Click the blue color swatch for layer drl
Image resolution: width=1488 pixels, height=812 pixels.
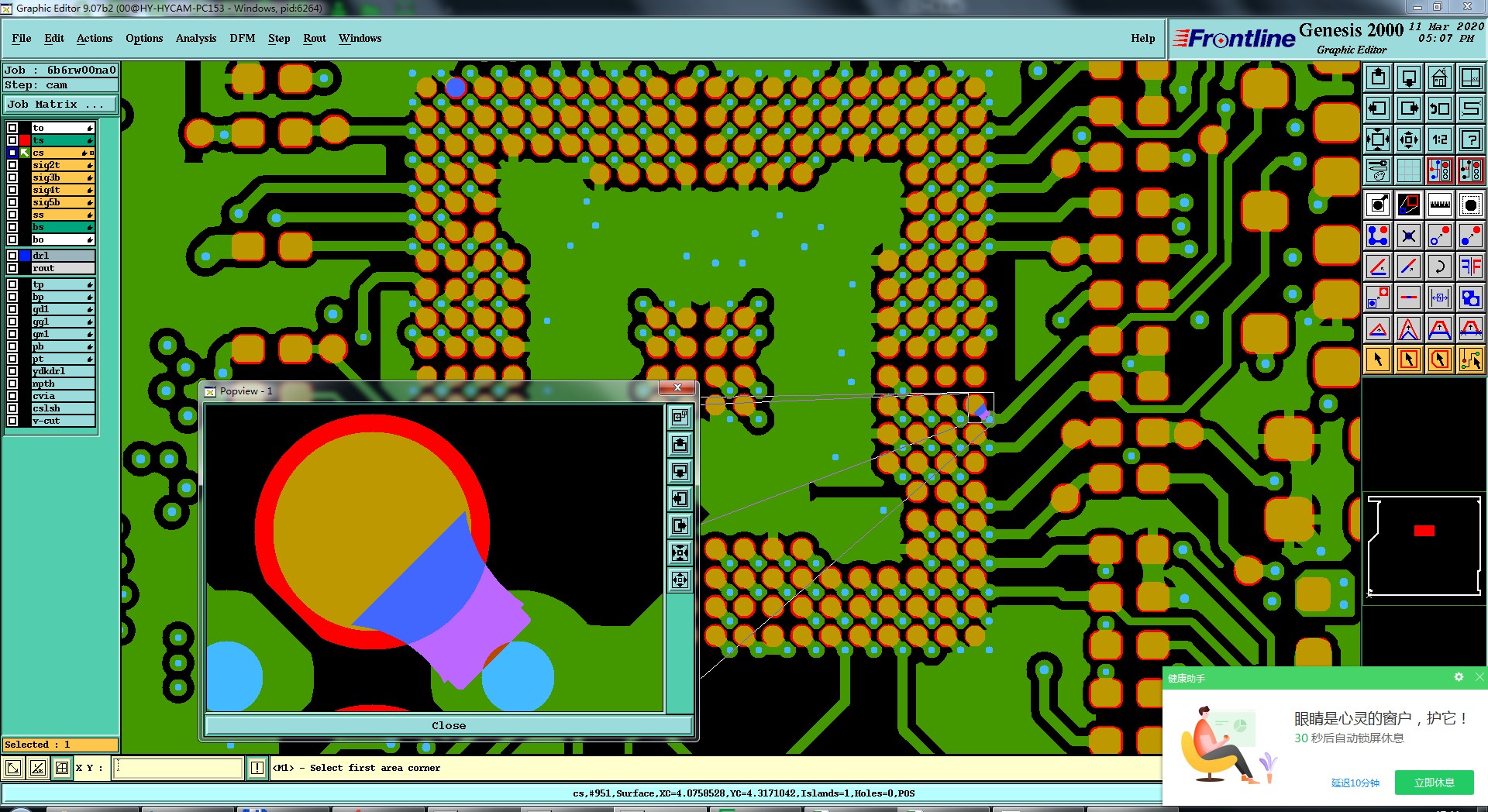click(x=25, y=256)
